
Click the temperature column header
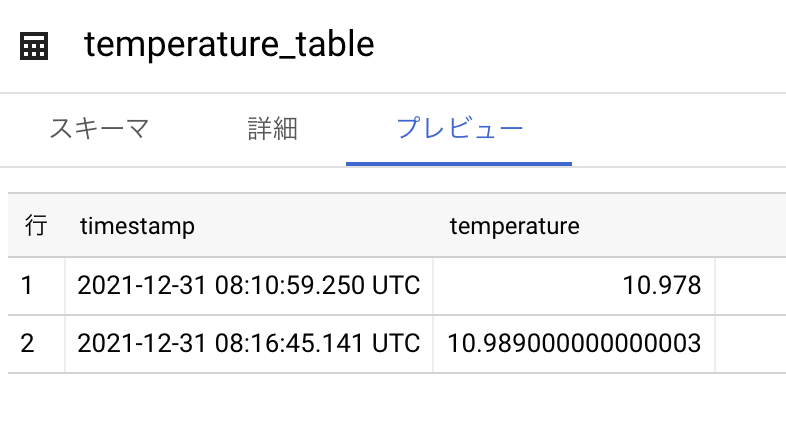point(514,226)
